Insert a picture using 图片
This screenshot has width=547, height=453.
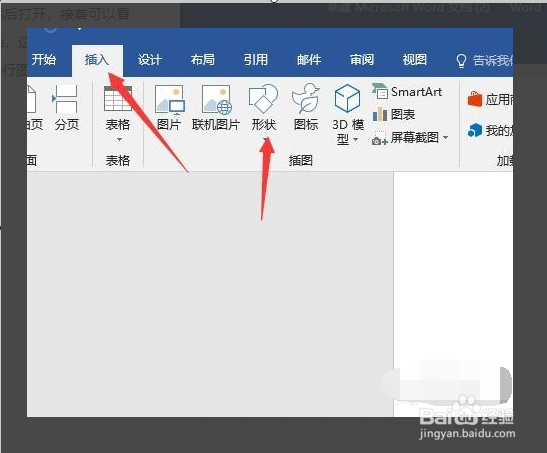point(169,108)
